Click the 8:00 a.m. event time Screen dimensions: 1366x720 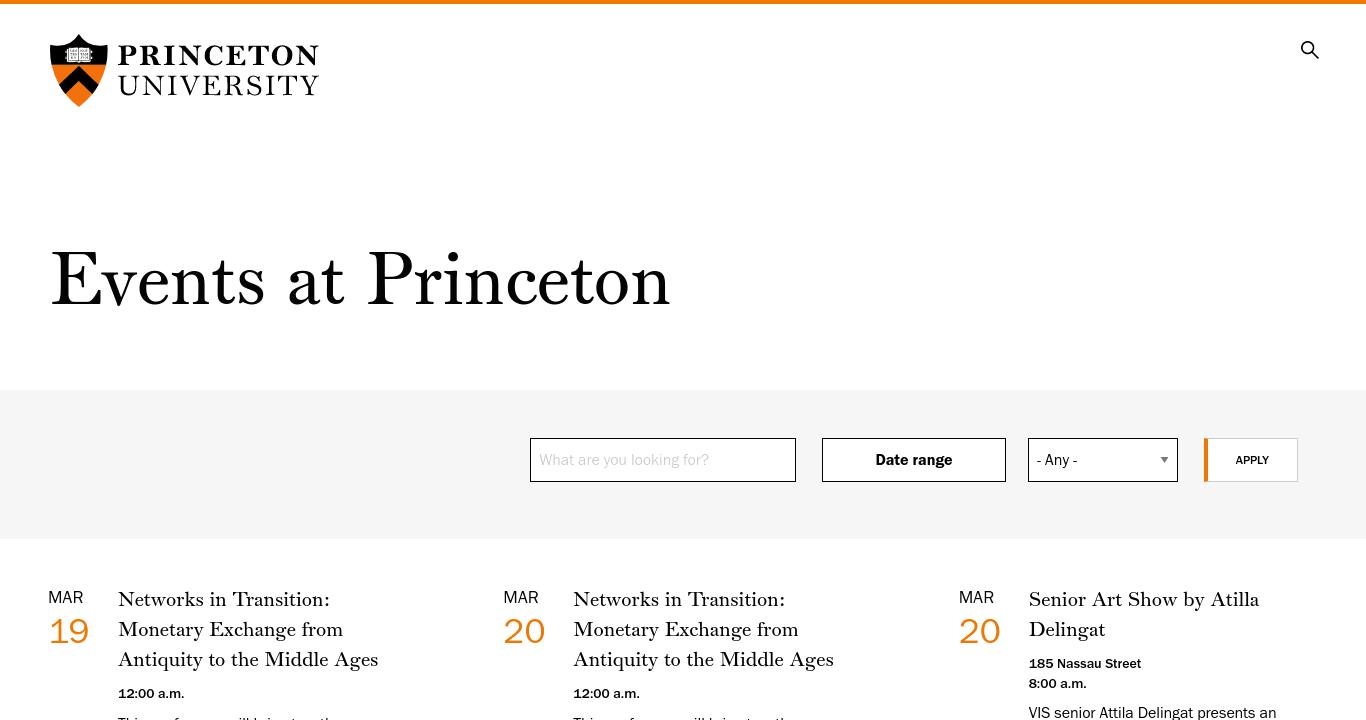1057,683
